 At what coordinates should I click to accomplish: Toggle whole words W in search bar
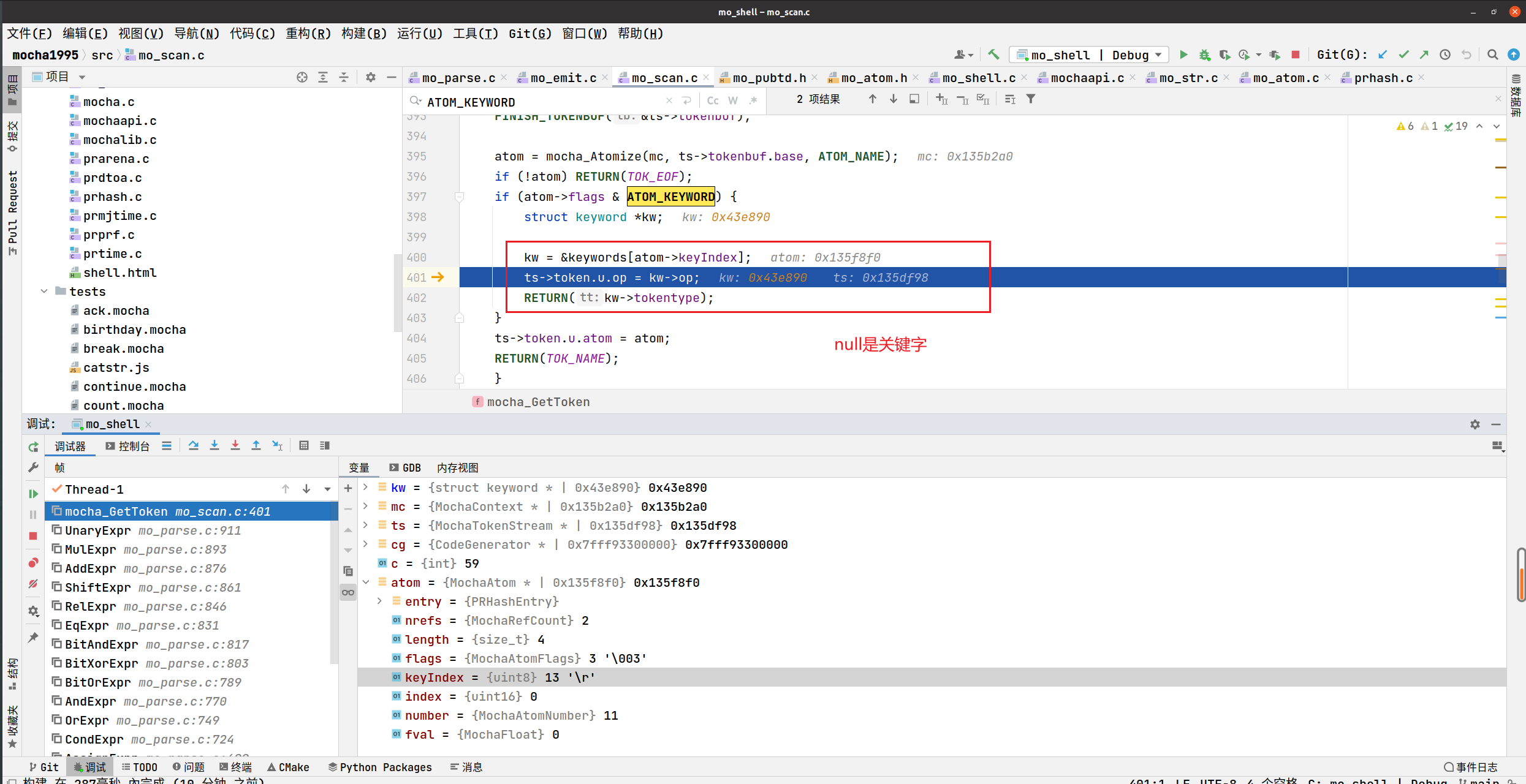733,100
